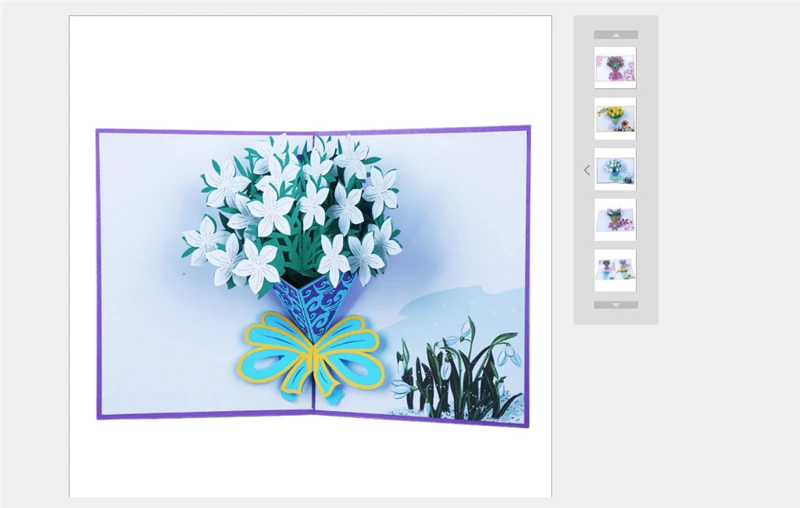The height and width of the screenshot is (508, 800).
Task: Select the yellow tulip card thumbnail
Action: (x=615, y=118)
